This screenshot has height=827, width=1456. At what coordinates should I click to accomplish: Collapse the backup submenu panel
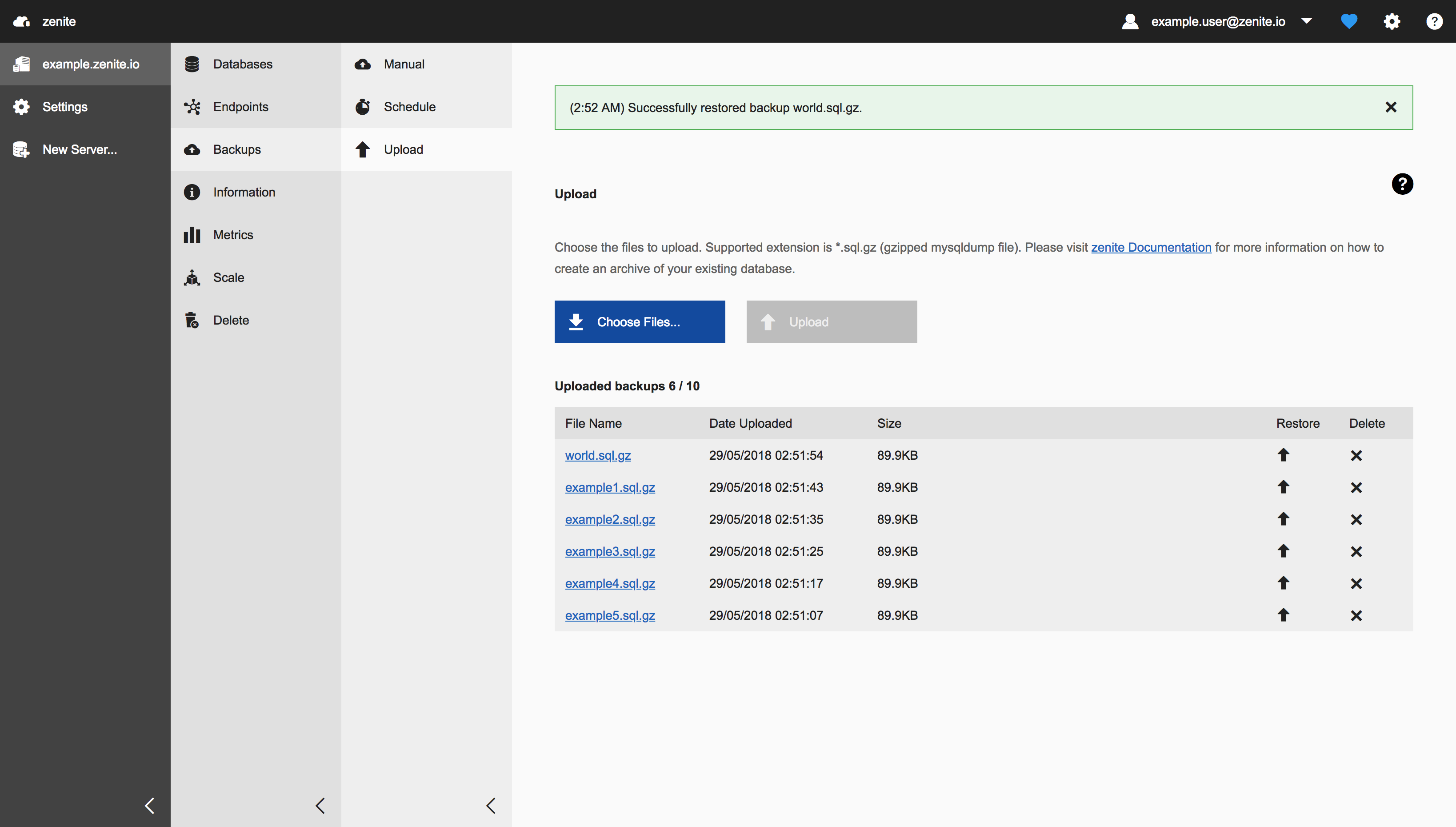tap(491, 805)
